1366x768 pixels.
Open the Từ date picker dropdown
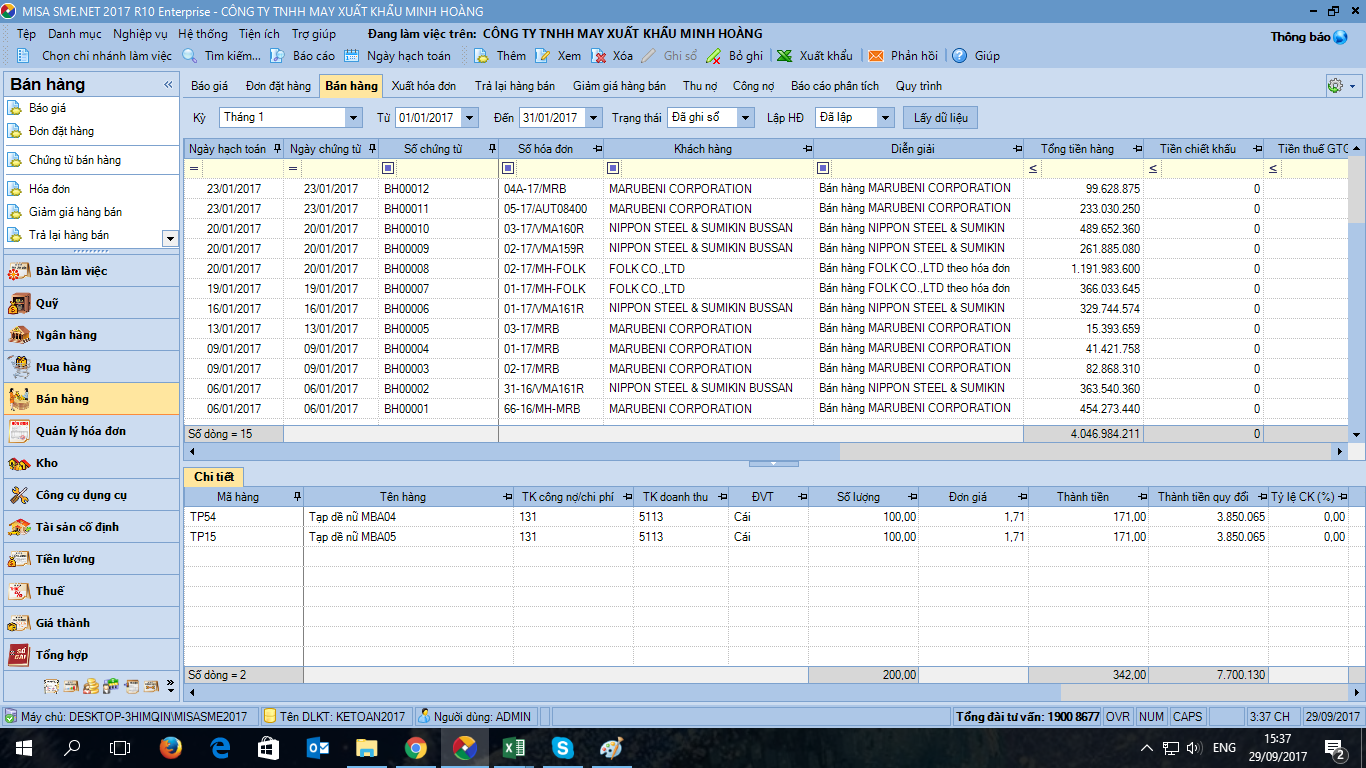point(469,118)
